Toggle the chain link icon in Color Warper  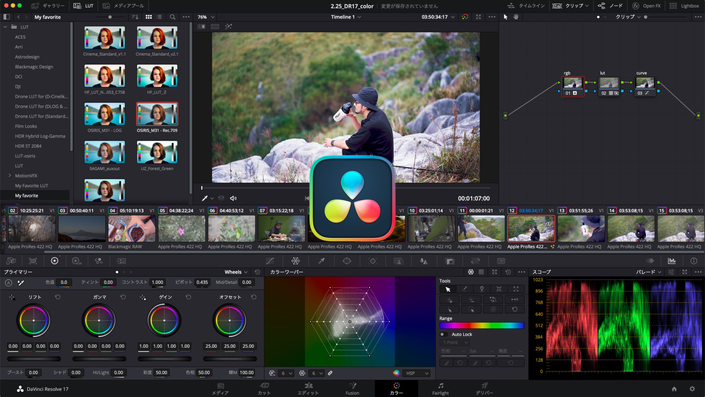pyautogui.click(x=330, y=373)
